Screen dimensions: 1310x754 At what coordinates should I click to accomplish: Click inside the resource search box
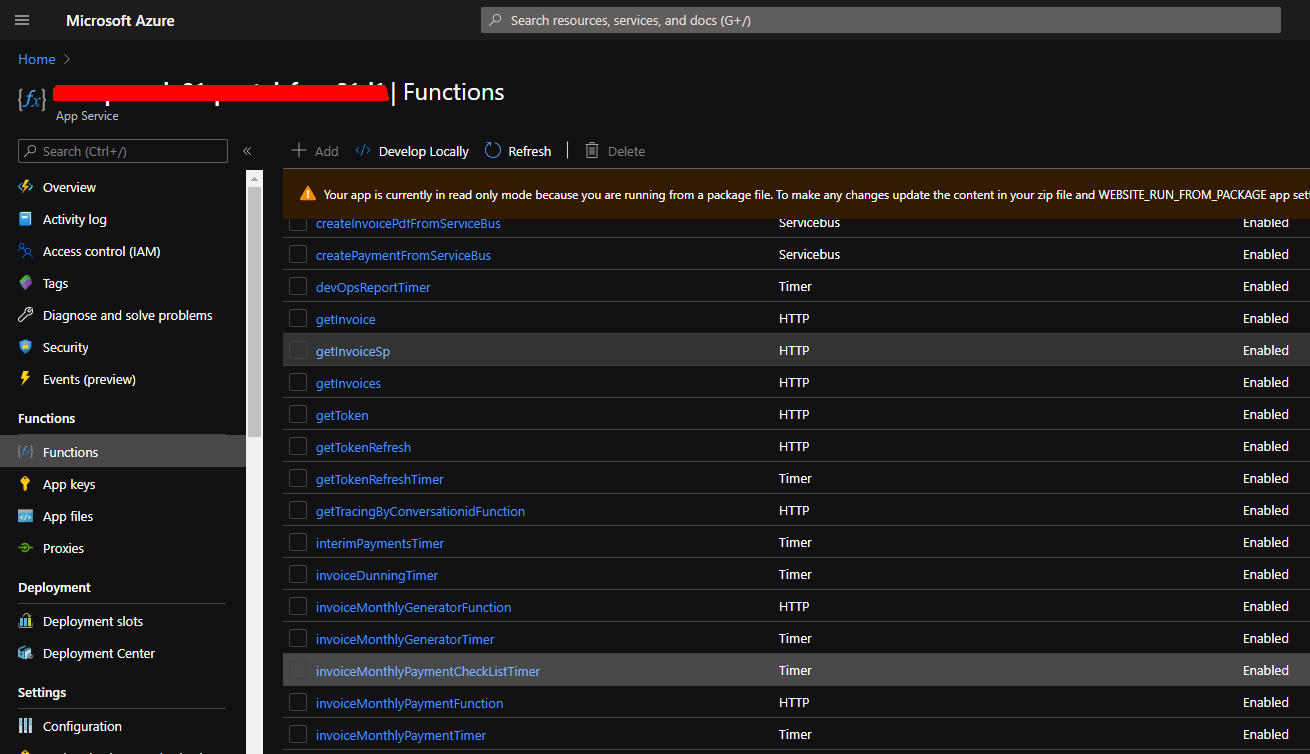[x=880, y=20]
